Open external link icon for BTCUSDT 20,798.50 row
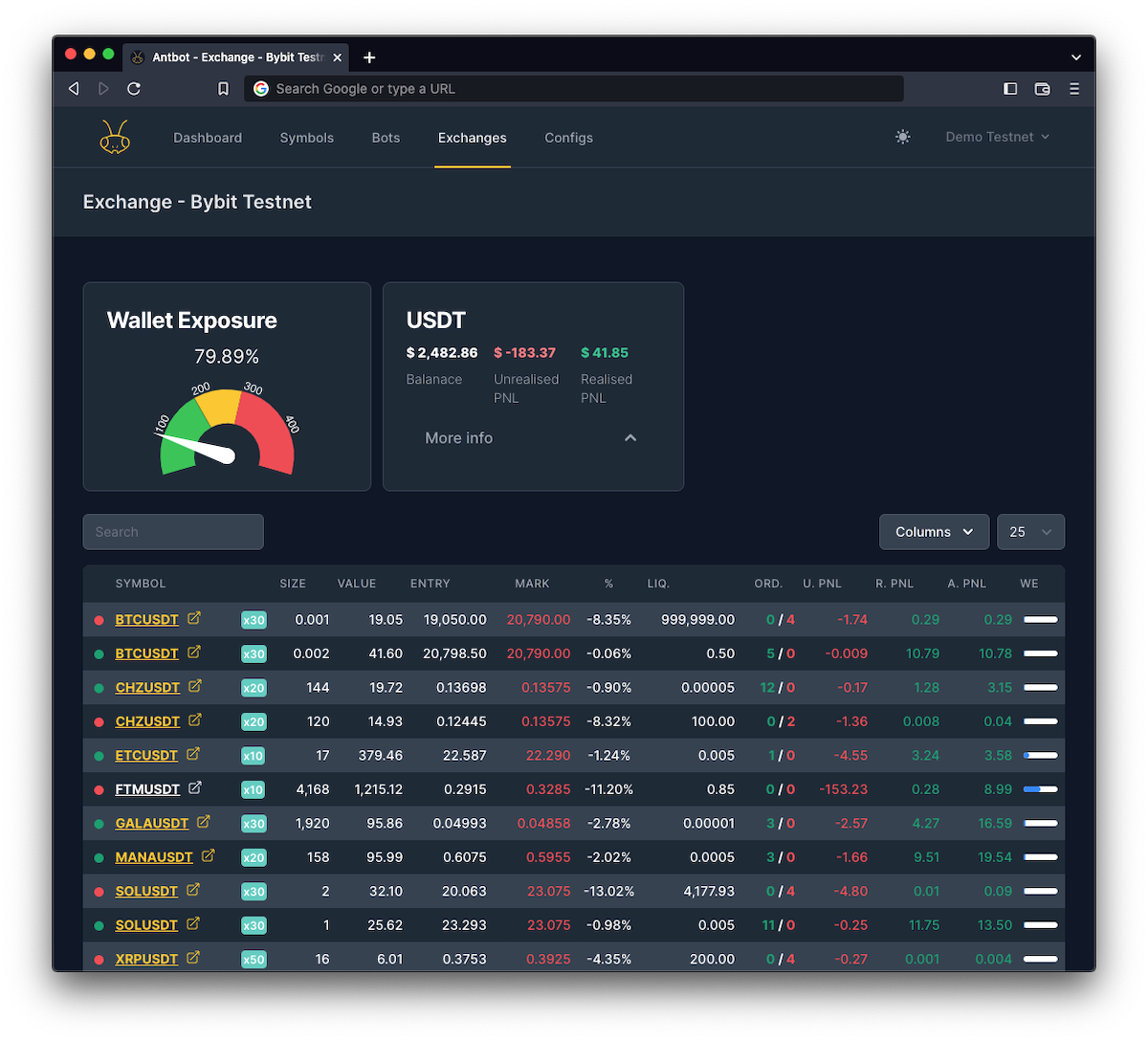Screen dimensions: 1148x1041 pyautogui.click(x=194, y=652)
